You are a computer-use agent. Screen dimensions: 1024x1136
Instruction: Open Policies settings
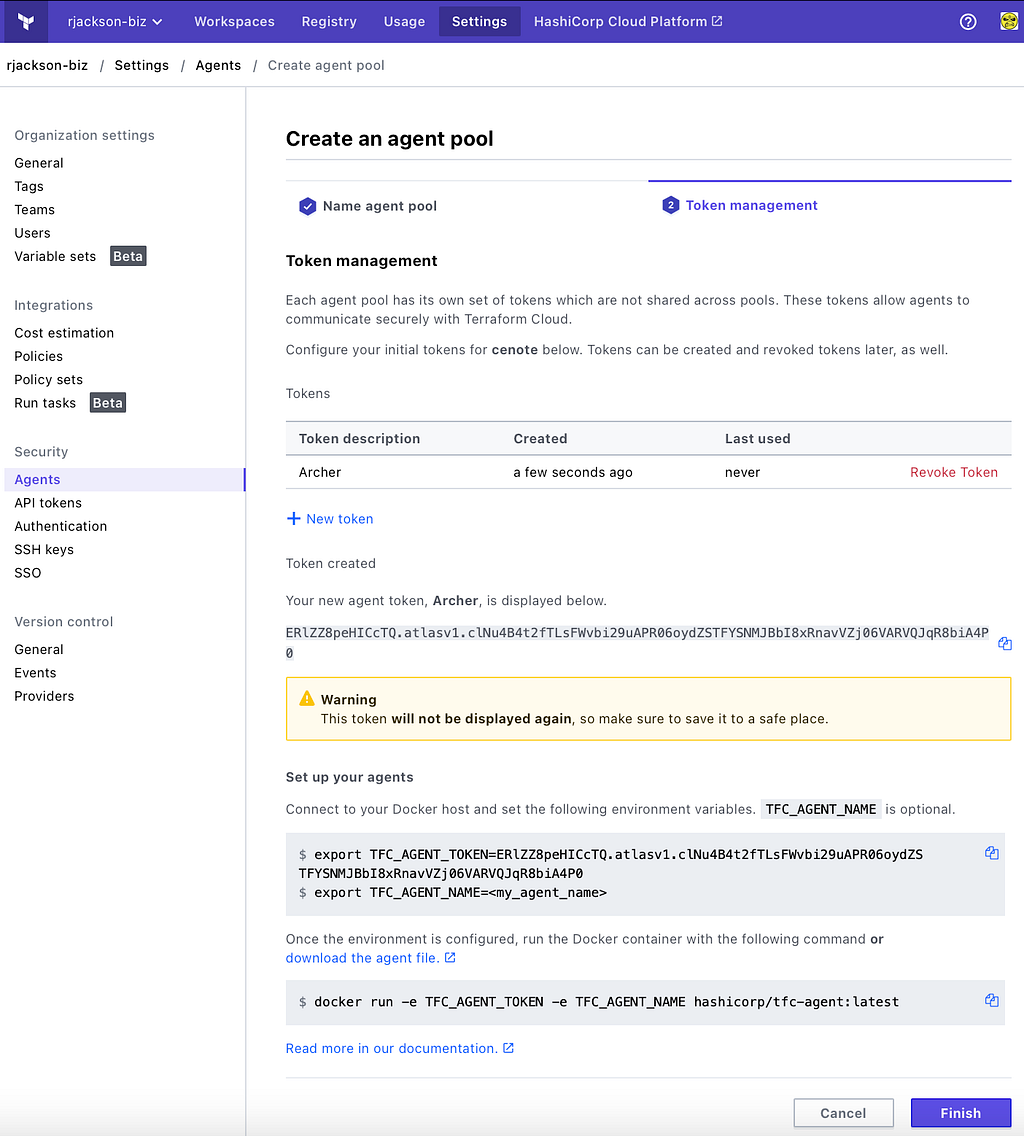[38, 356]
